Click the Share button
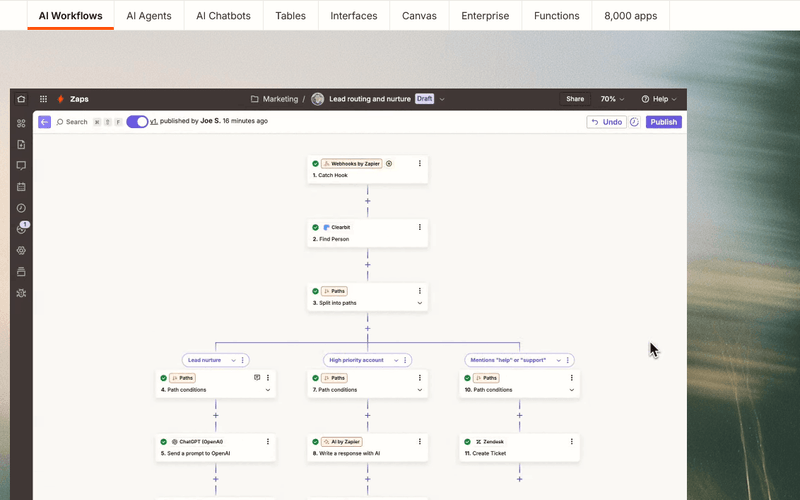800x500 pixels. [x=575, y=99]
